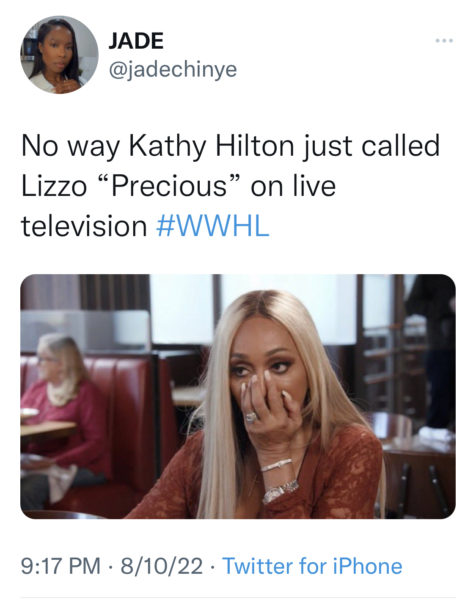This screenshot has height=600, width=476.
Task: Open the three-dot more options menu
Action: click(444, 41)
